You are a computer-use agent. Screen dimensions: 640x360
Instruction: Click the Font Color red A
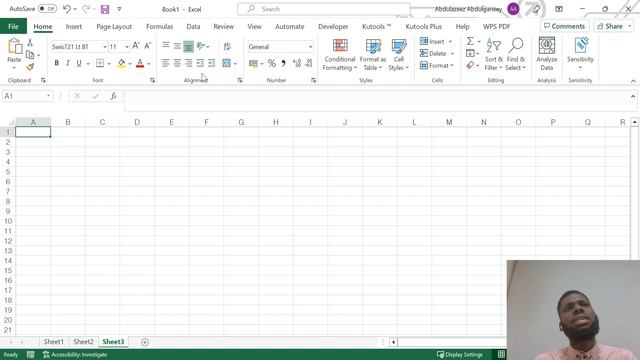click(x=140, y=63)
